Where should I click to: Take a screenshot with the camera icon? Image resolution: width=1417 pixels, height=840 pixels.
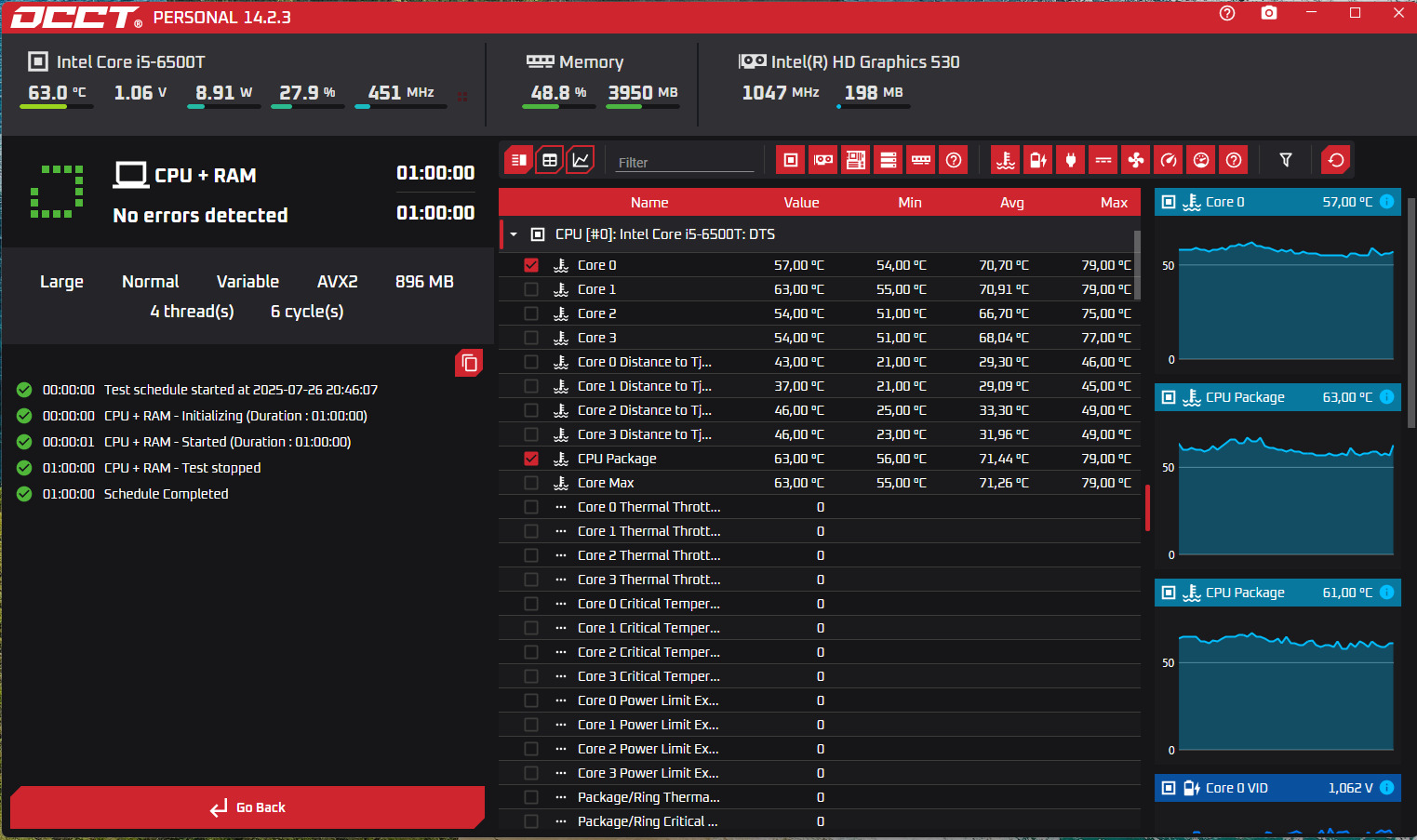pos(1269,13)
